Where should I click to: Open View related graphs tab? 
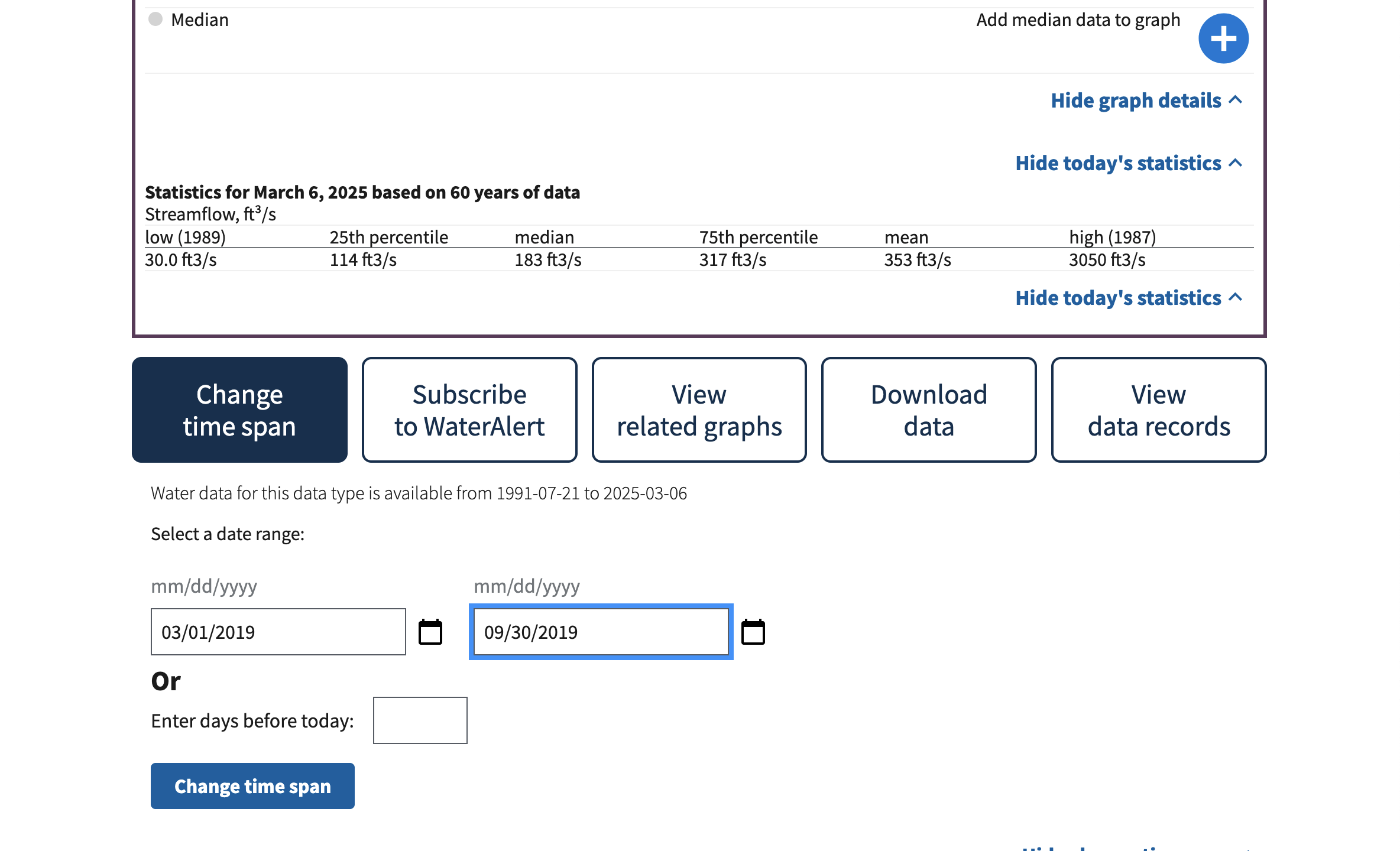tap(699, 410)
